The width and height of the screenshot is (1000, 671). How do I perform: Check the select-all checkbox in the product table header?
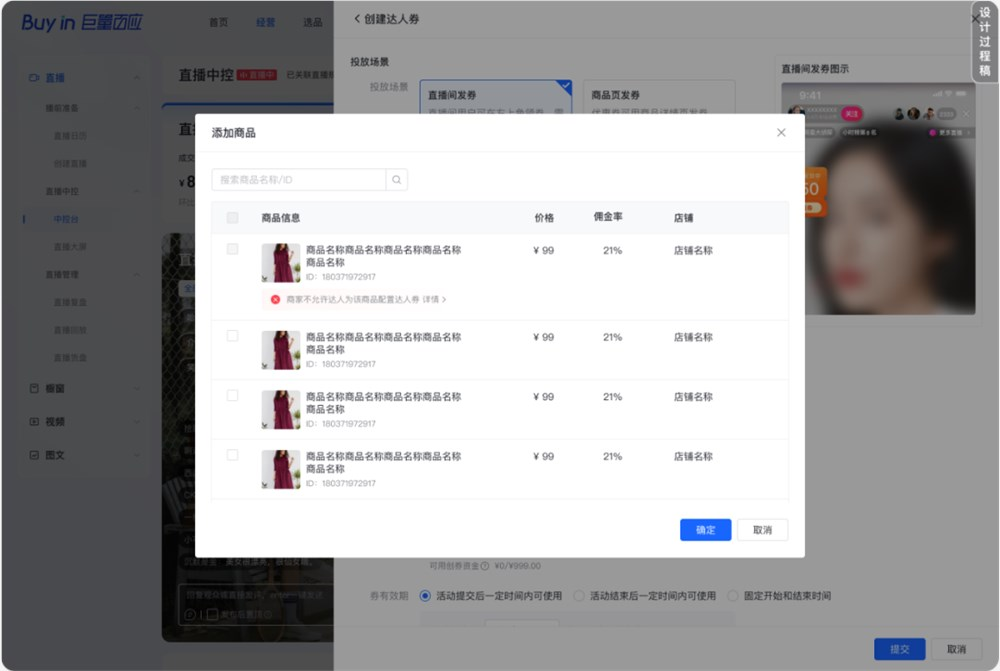point(235,216)
